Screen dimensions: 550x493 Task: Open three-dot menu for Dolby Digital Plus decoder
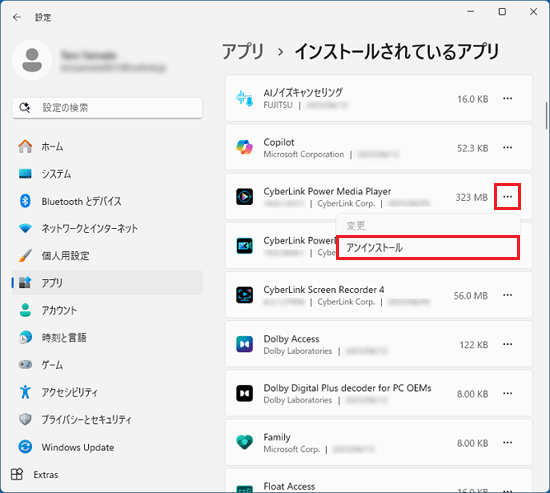click(508, 393)
